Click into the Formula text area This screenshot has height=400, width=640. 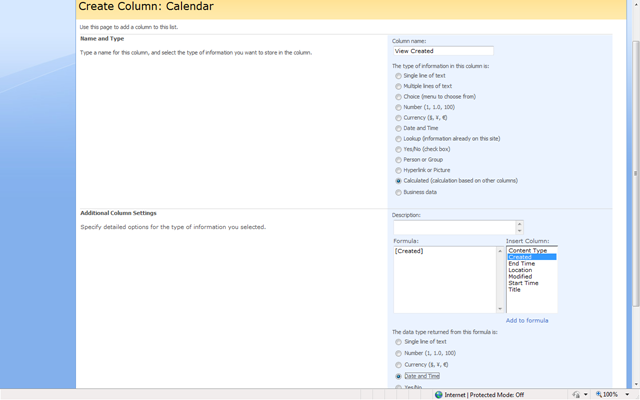point(445,280)
